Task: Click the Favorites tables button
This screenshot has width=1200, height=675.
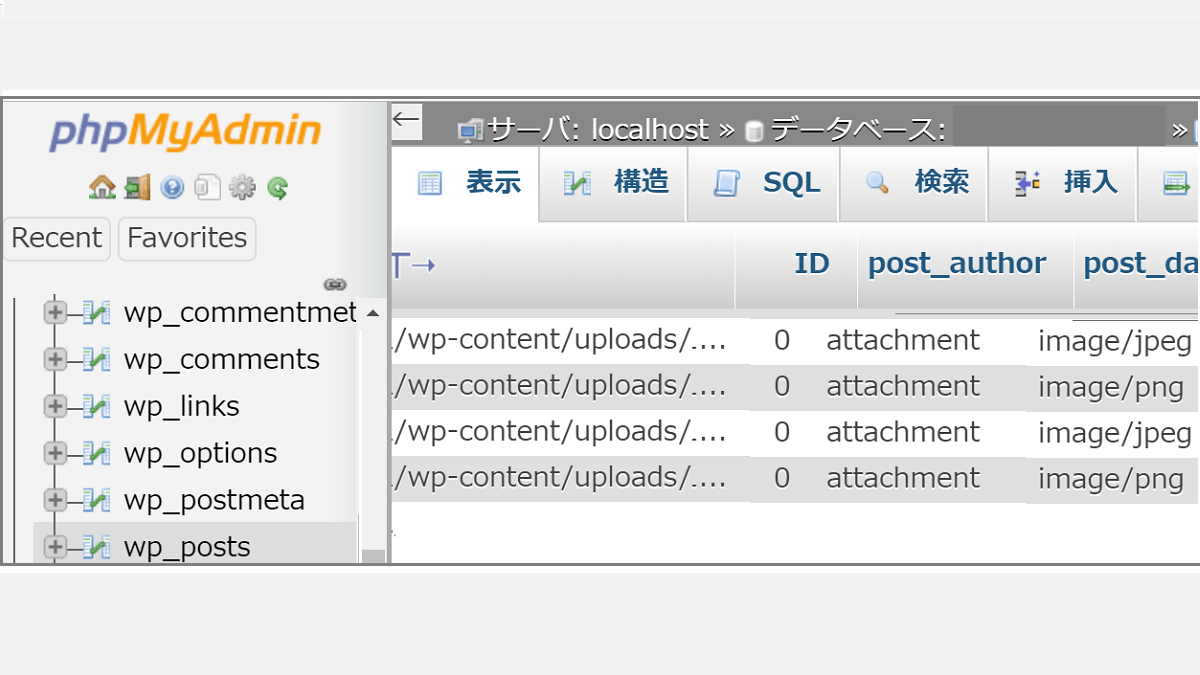Action: click(x=187, y=238)
